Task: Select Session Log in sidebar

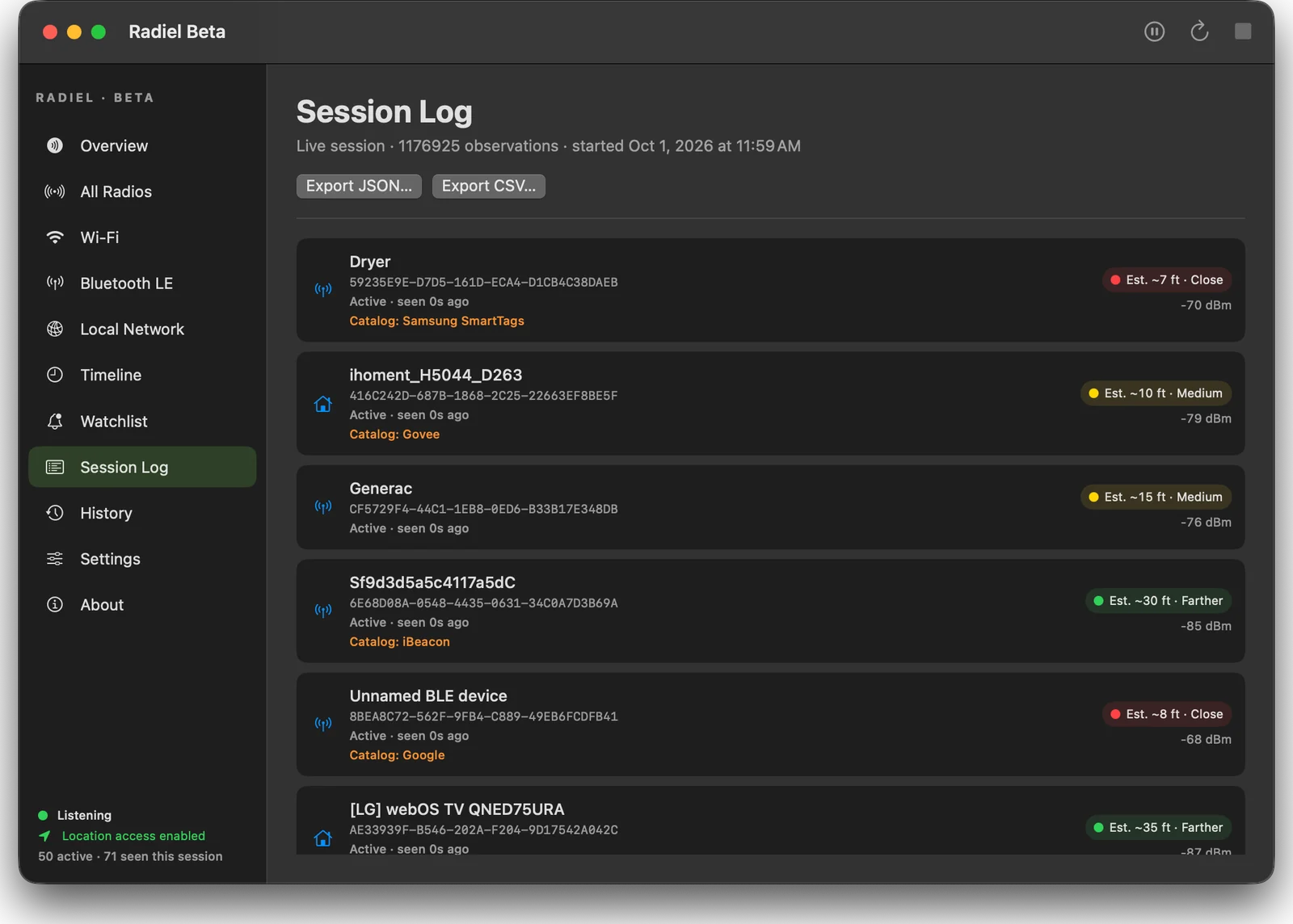Action: click(142, 467)
